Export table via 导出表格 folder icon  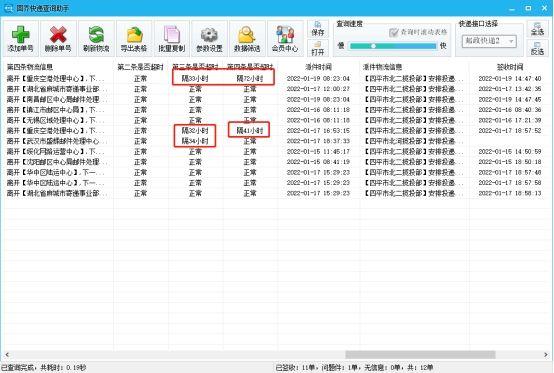coord(134,39)
